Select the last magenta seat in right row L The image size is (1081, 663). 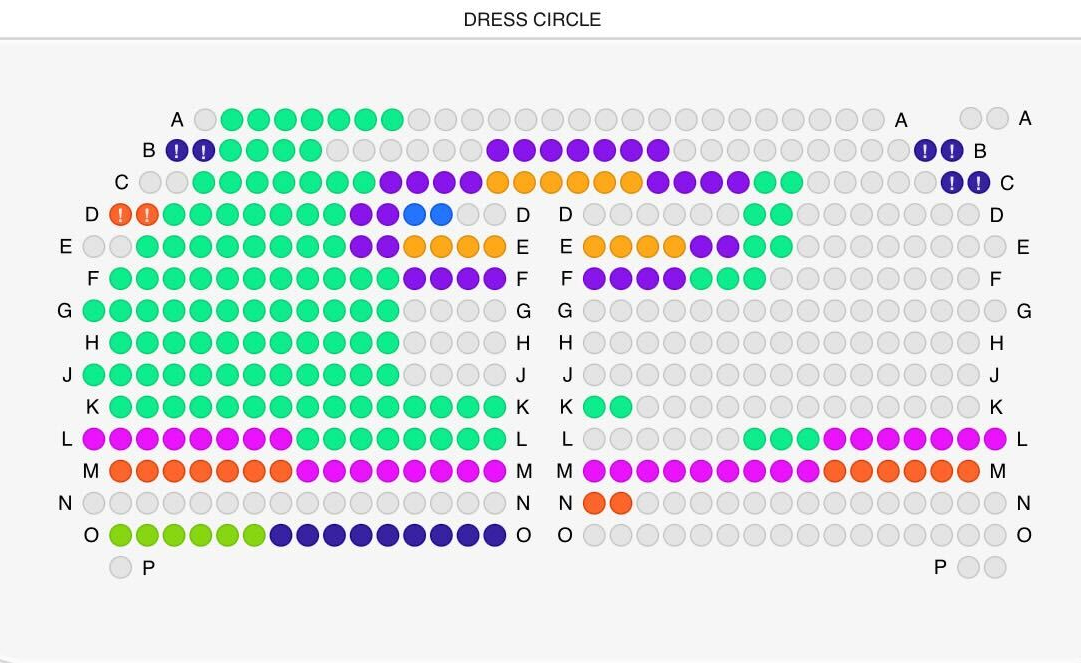tap(994, 439)
